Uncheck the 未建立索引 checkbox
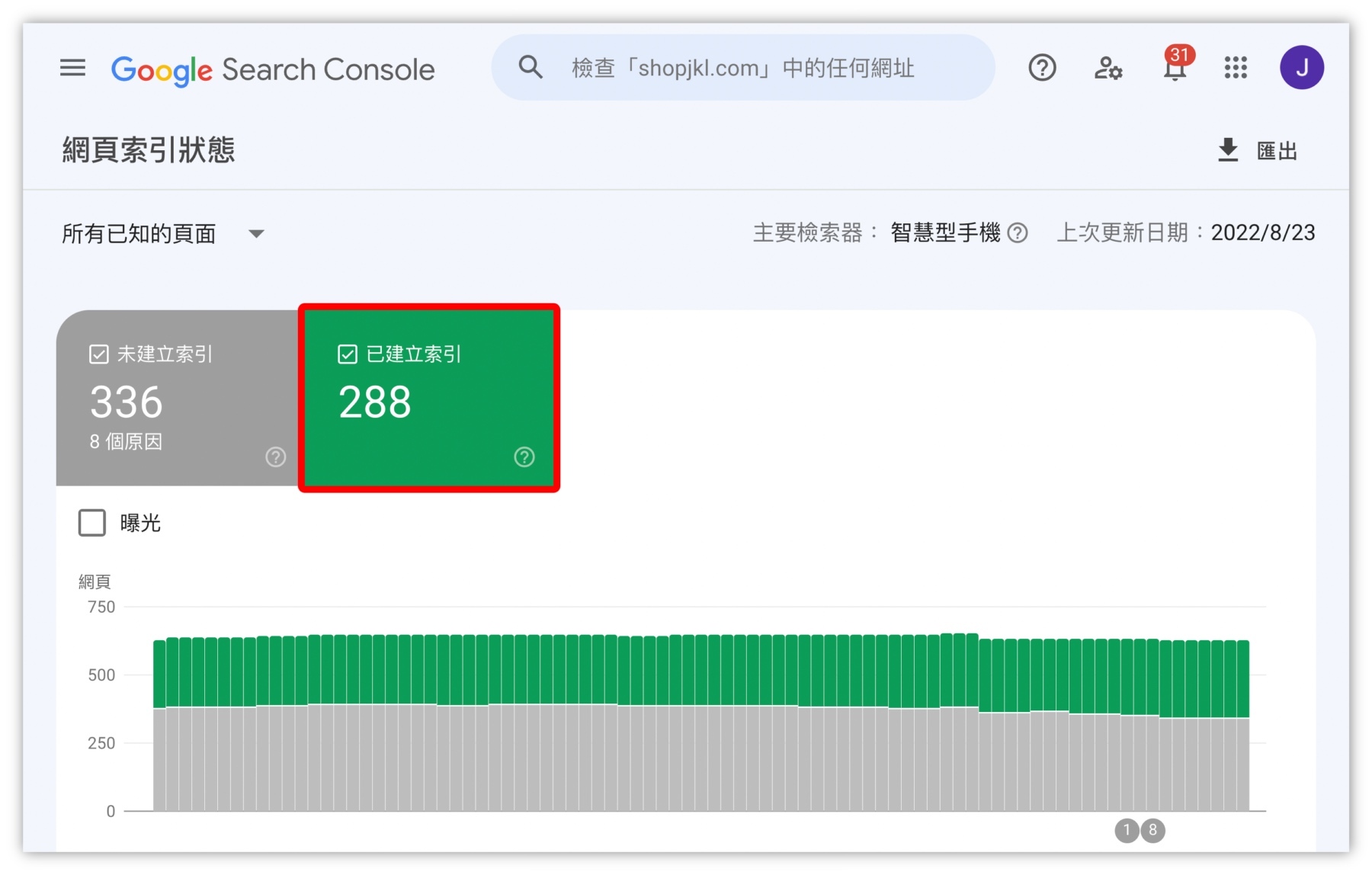 pyautogui.click(x=99, y=354)
